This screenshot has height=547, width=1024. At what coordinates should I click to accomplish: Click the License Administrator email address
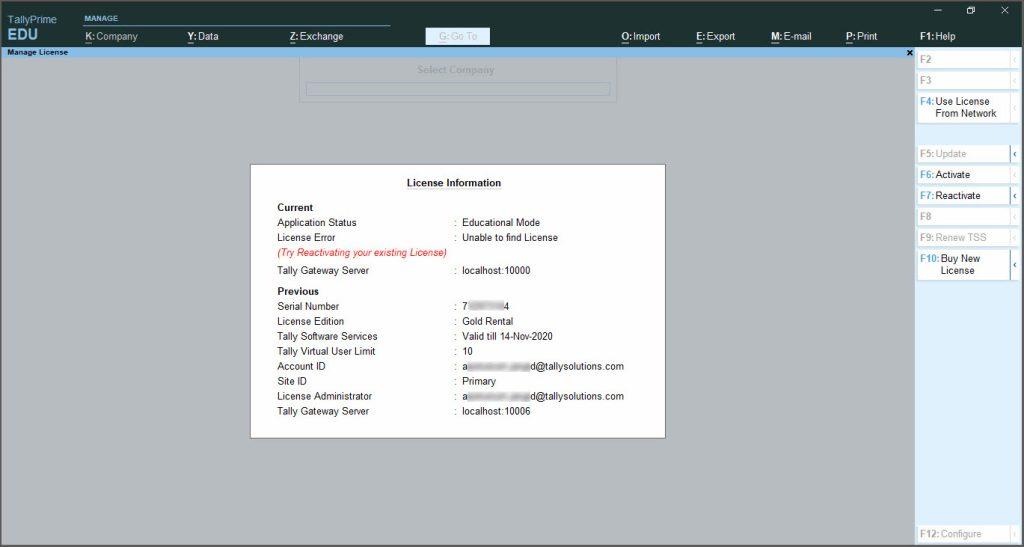tap(543, 396)
